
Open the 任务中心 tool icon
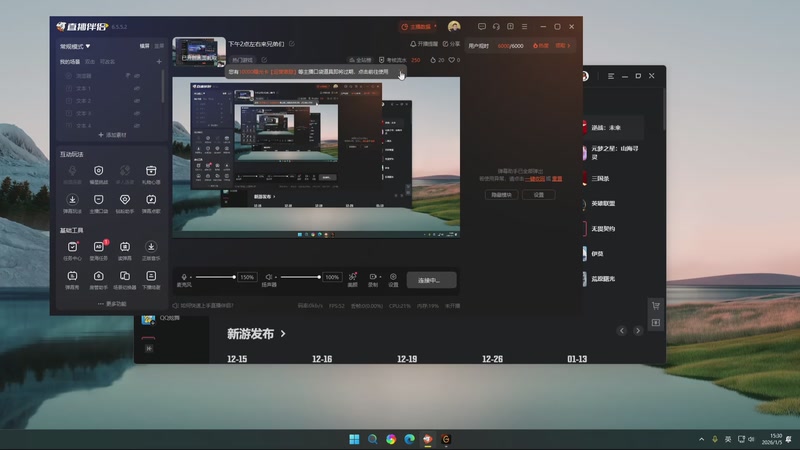point(72,247)
